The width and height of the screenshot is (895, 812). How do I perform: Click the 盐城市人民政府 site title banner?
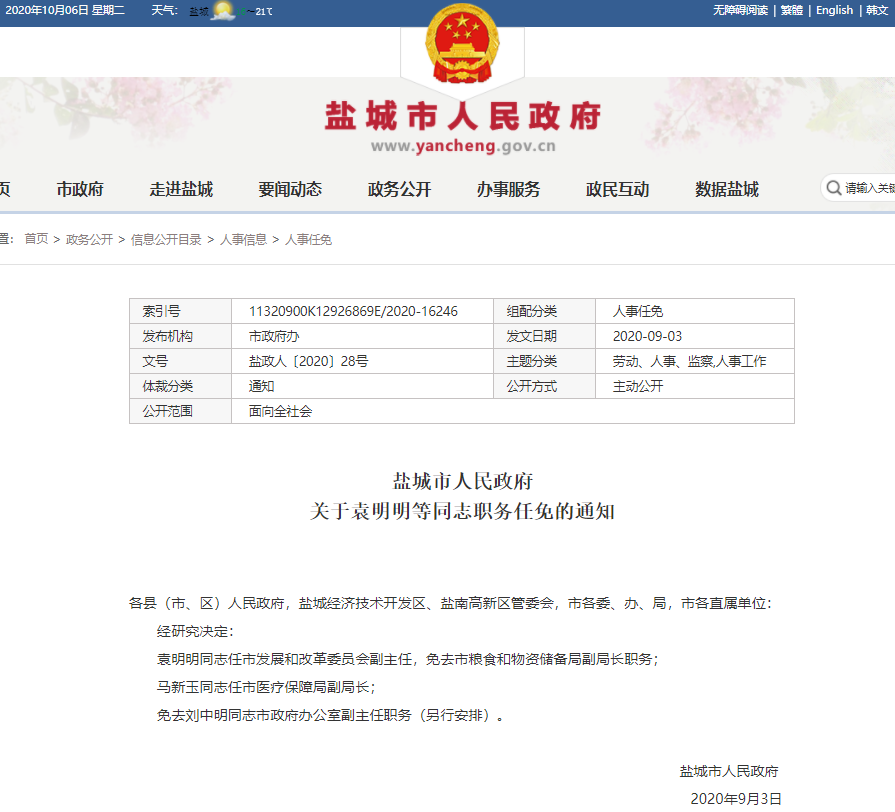pos(462,116)
